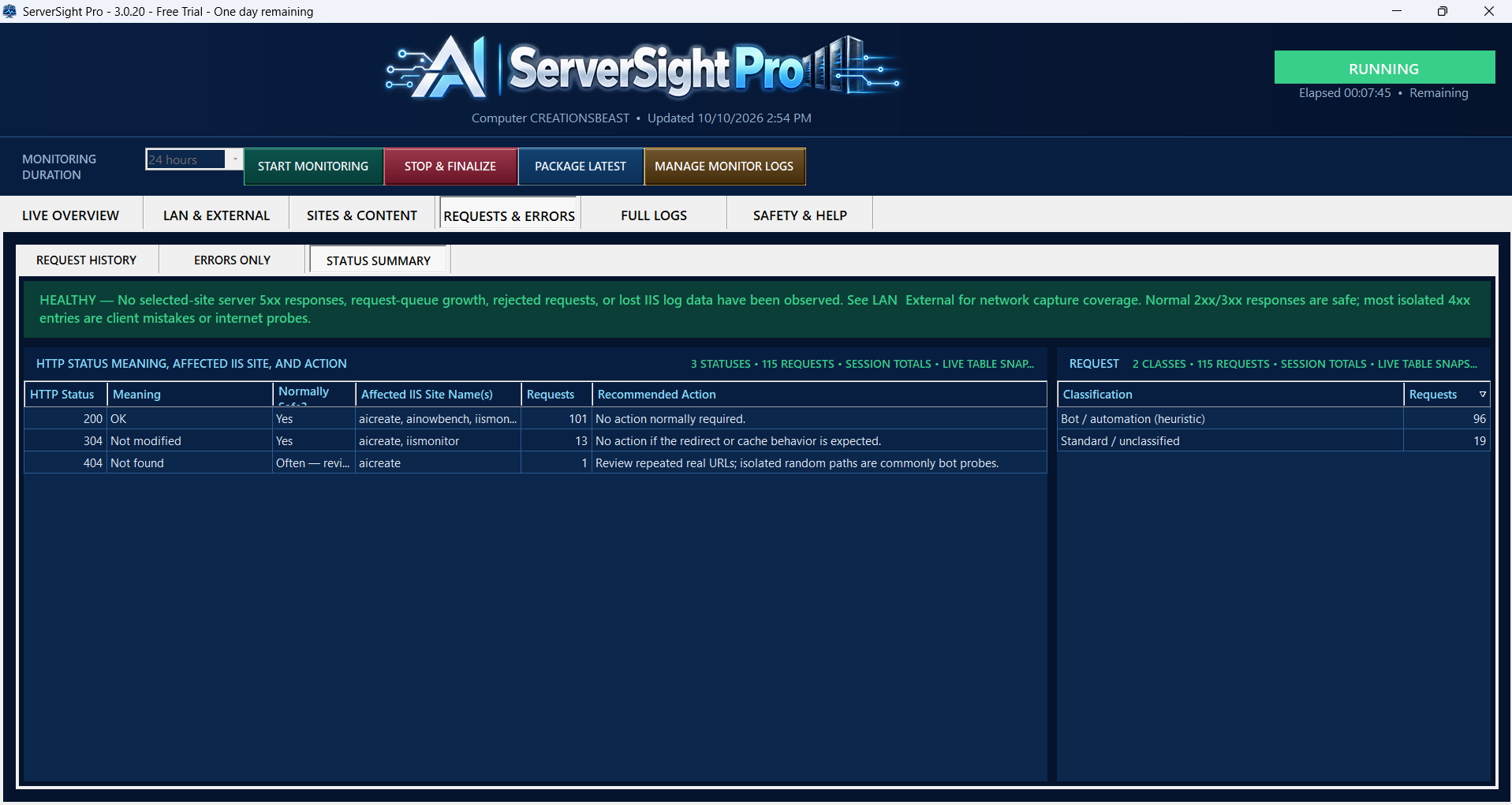Switch to Request History sub-tab
This screenshot has height=805, width=1512.
[x=87, y=260]
